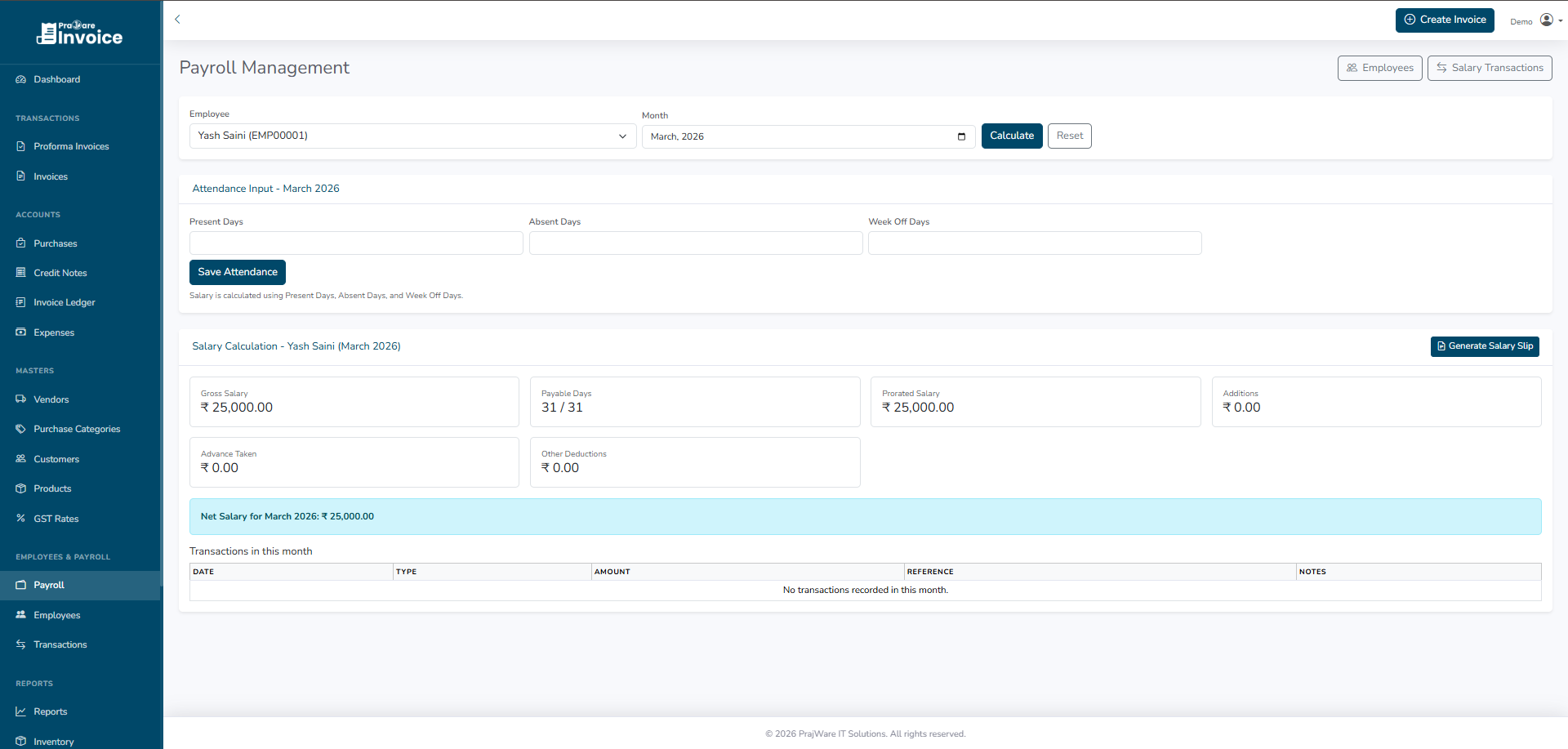1568x749 pixels.
Task: Open the Employee selection dropdown
Action: coord(412,136)
